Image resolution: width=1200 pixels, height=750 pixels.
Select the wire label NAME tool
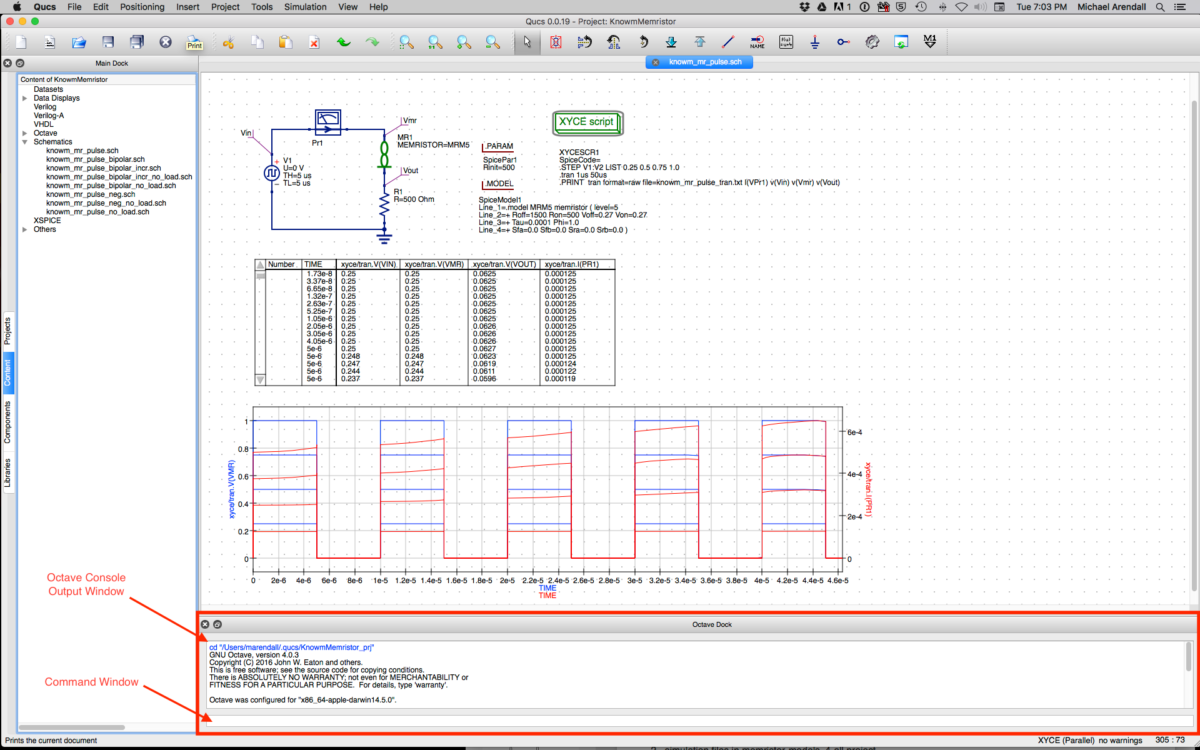[757, 43]
